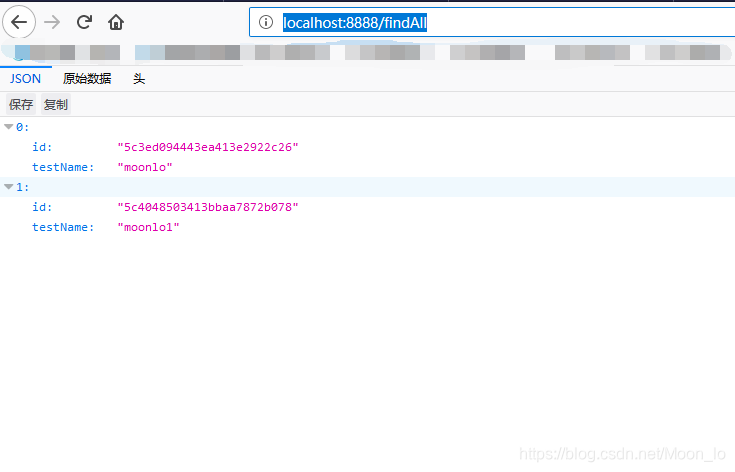Open the 头 headers tab
The image size is (735, 472).
tap(139, 79)
